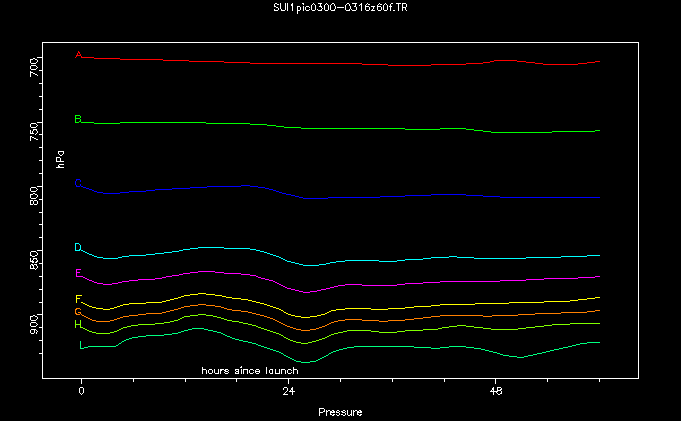The height and width of the screenshot is (421, 681).
Task: Click the 700 tick on pressure axis
Action: click(61, 68)
